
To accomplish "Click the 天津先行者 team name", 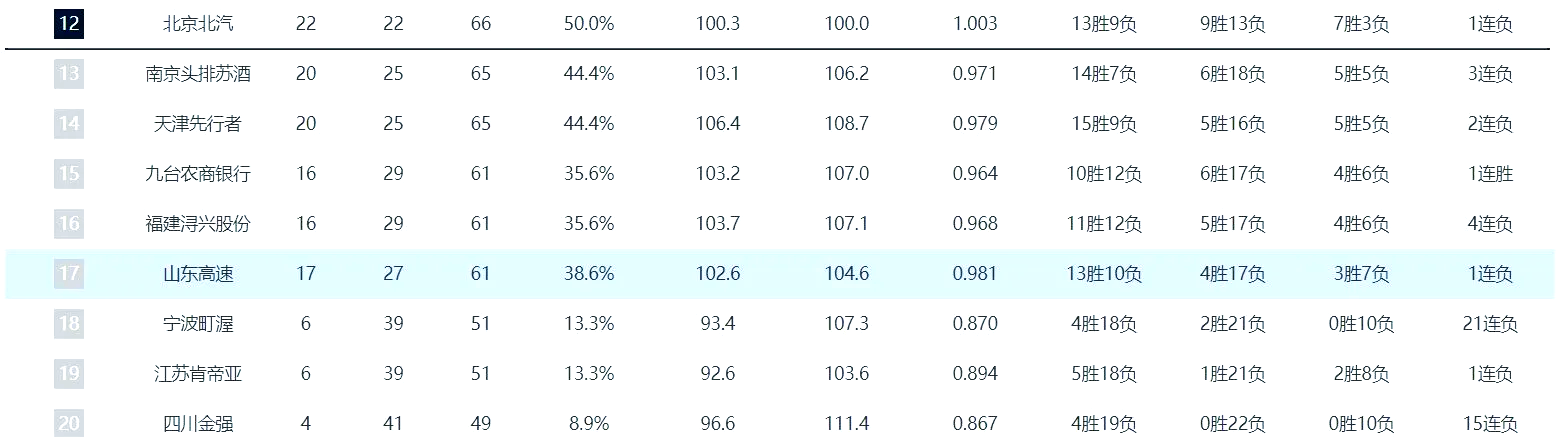I will tap(198, 124).
